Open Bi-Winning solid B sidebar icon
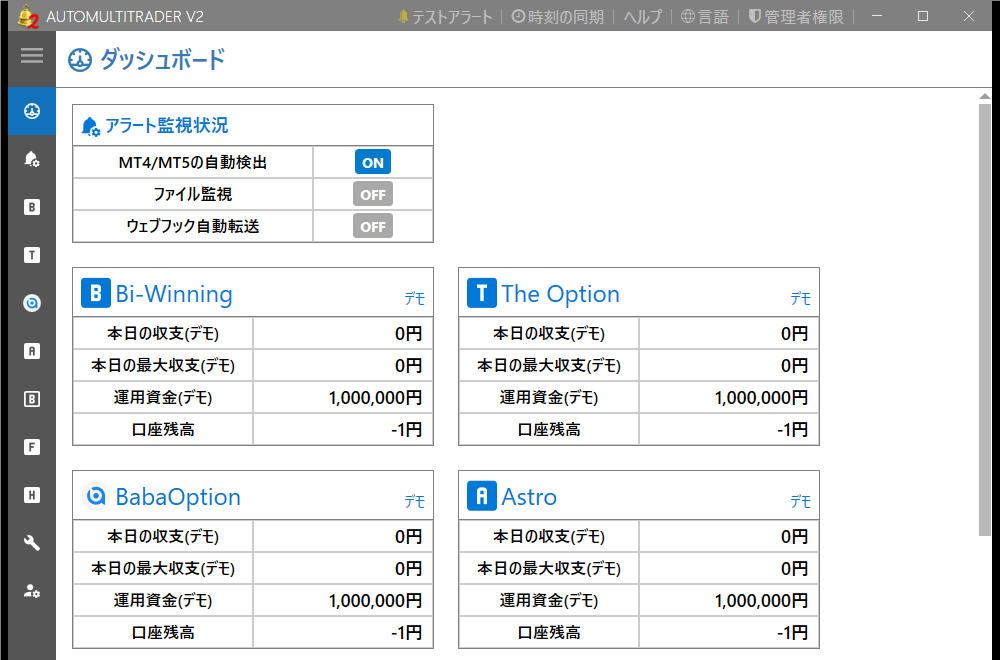The image size is (1000, 660). [32, 207]
